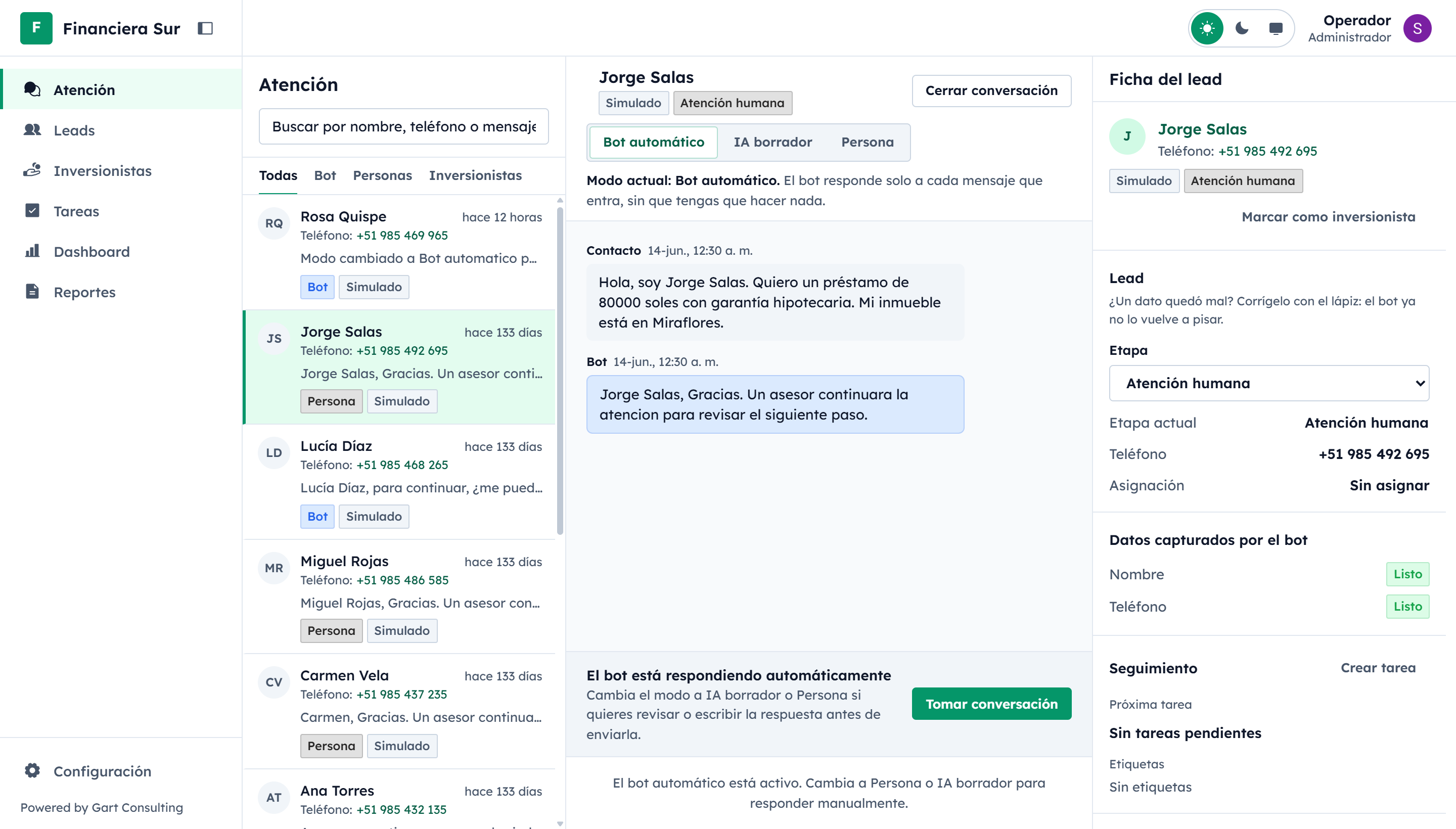Click phone +51 985 468 265 for Lucía Díaz

tap(402, 465)
